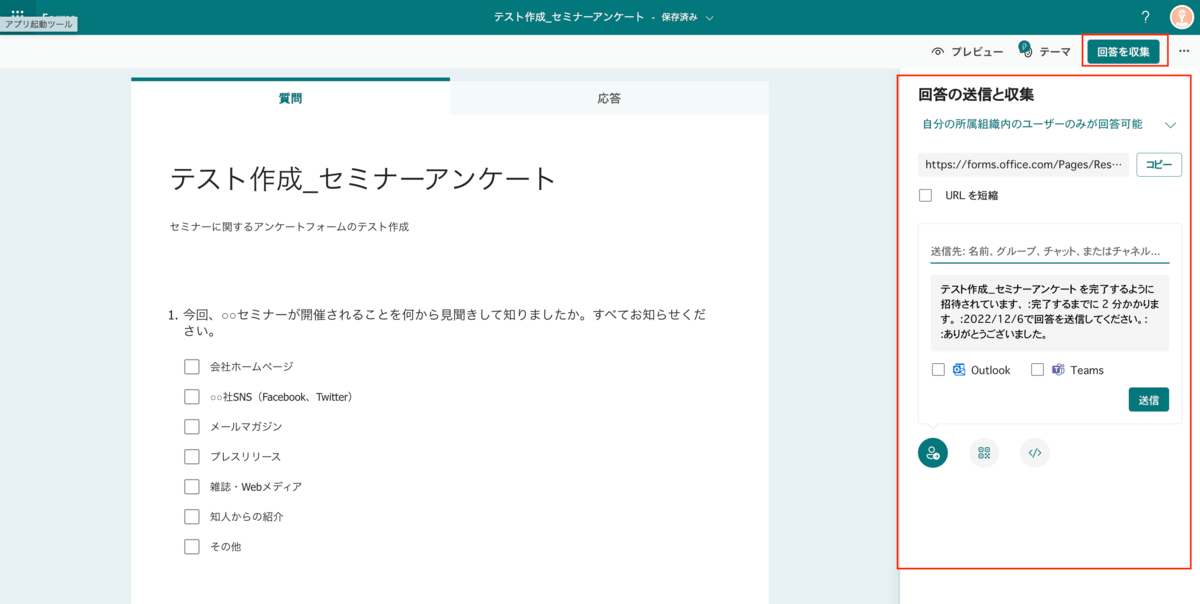Click the profile avatar icon
This screenshot has height=604, width=1200.
point(1180,15)
